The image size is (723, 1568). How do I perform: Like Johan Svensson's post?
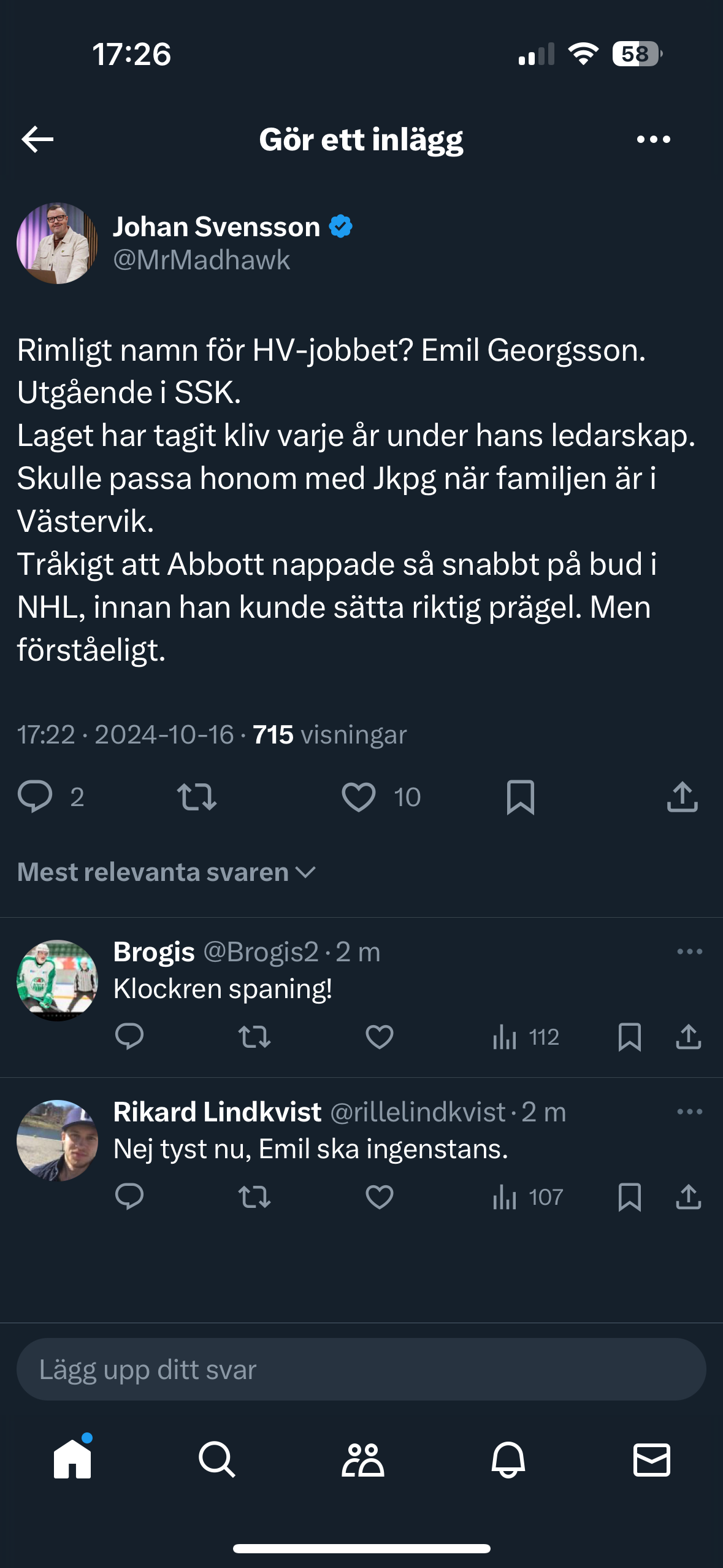click(x=359, y=797)
